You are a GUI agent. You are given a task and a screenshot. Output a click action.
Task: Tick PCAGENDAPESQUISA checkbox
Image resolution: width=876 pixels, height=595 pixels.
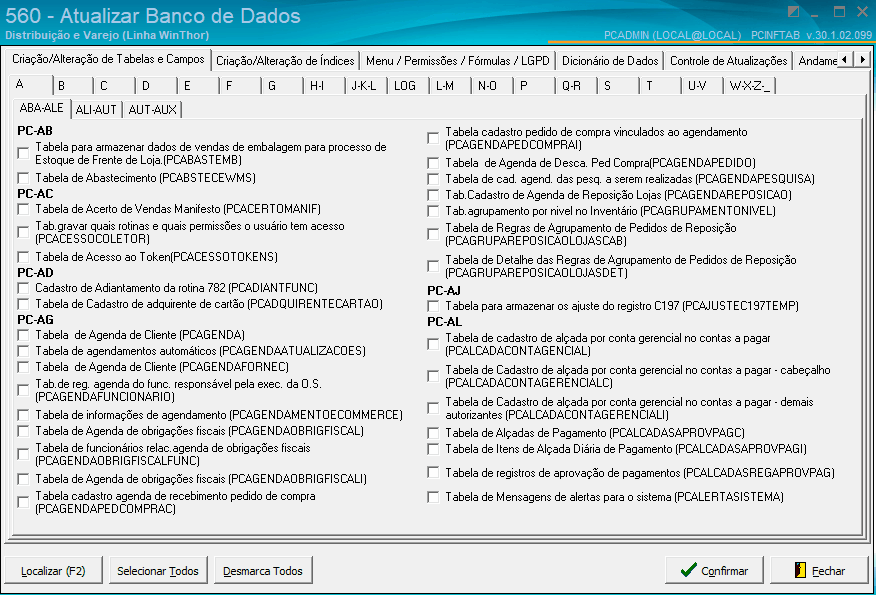pyautogui.click(x=433, y=179)
